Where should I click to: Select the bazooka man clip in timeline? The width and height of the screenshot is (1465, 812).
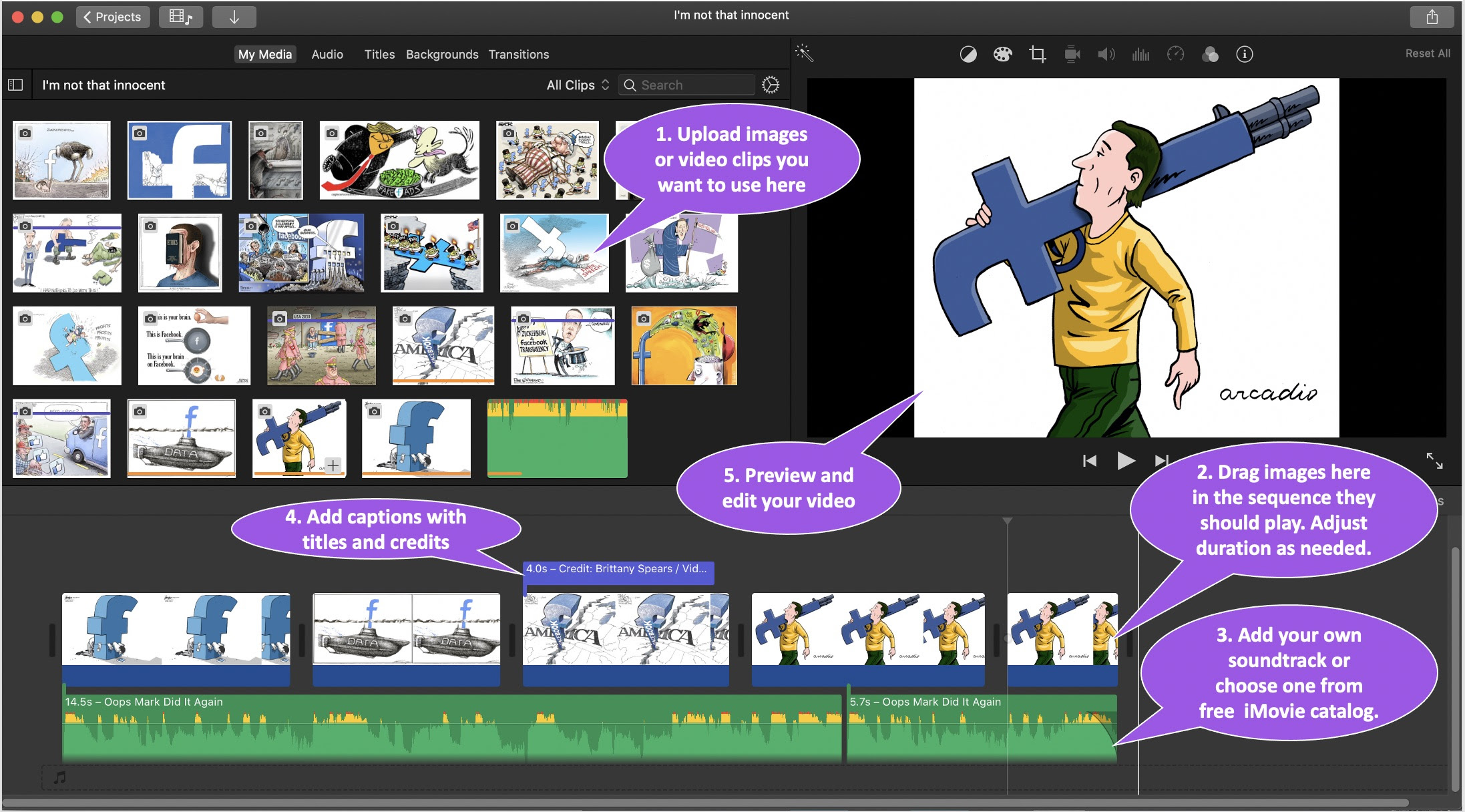pyautogui.click(x=868, y=639)
